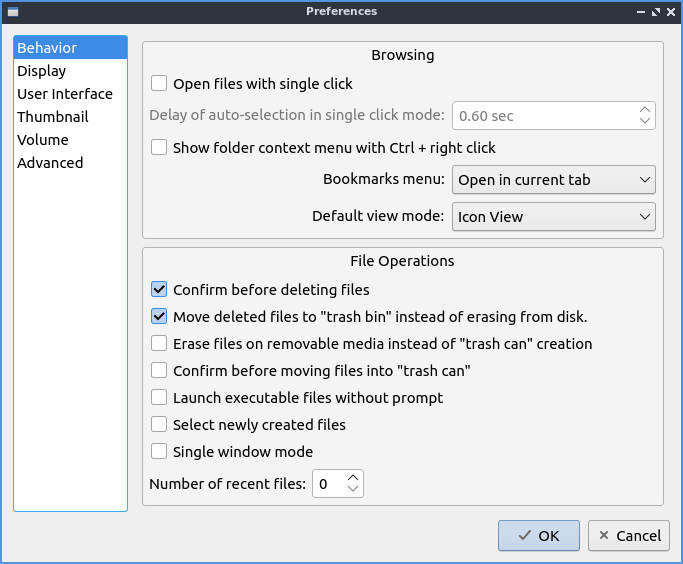Expand the Default view mode dropdown
The width and height of the screenshot is (683, 564).
point(554,216)
